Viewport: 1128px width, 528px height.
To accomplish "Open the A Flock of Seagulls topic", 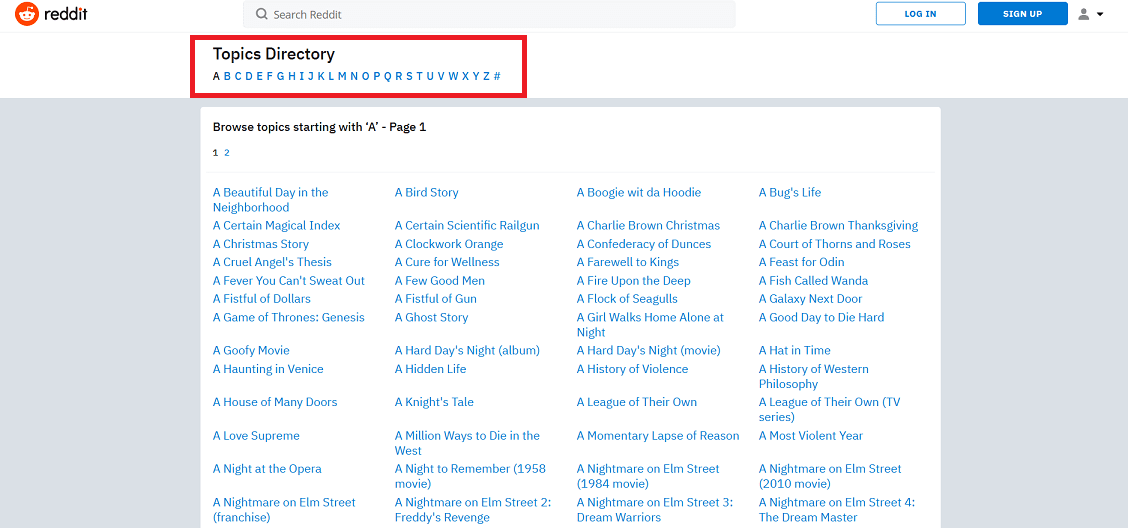I will pyautogui.click(x=627, y=299).
